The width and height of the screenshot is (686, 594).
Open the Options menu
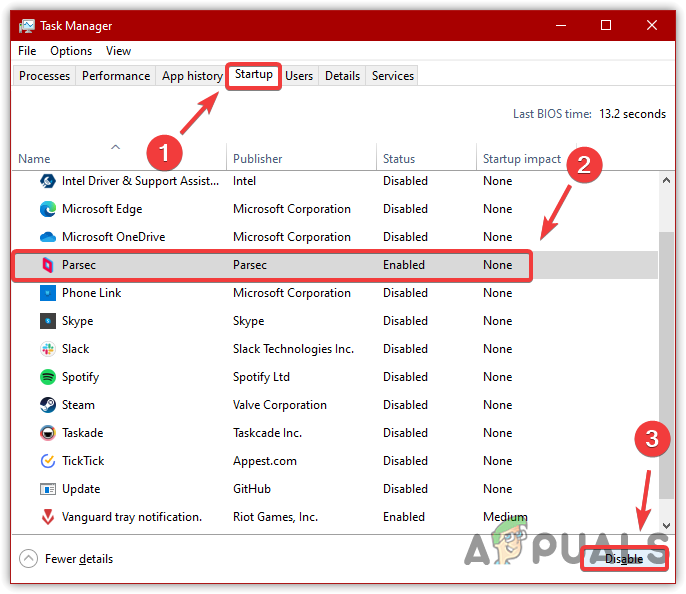71,51
